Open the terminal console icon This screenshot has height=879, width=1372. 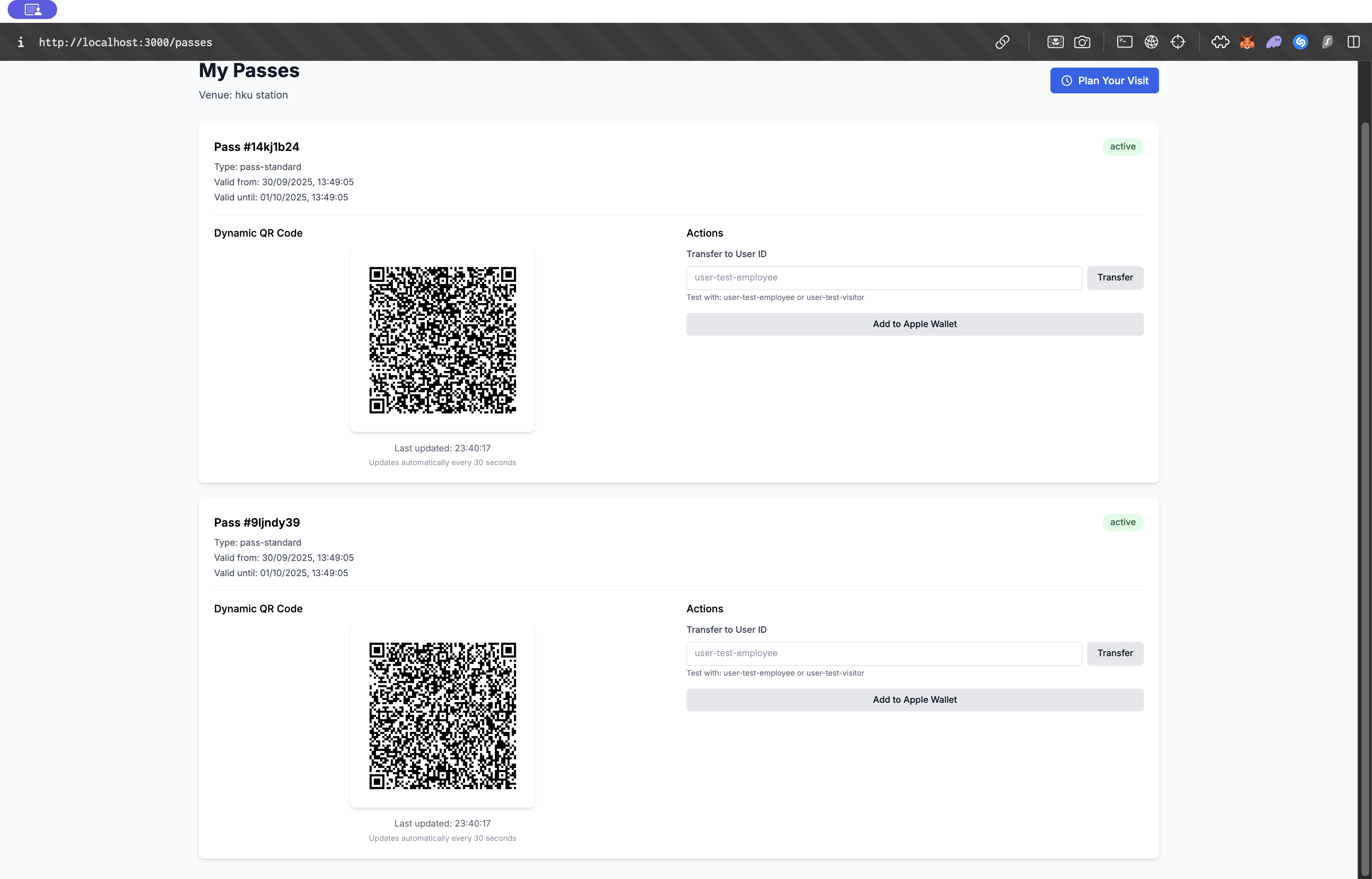1124,42
